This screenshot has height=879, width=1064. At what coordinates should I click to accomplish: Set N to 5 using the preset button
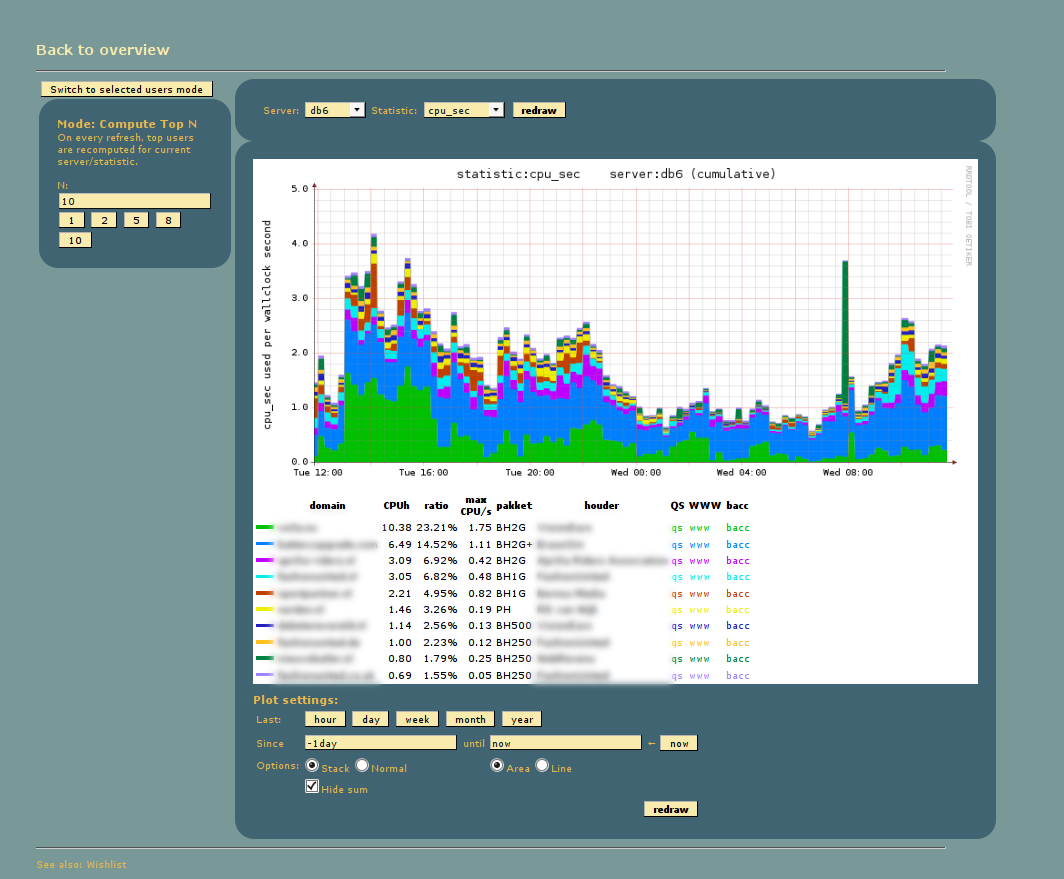click(136, 219)
